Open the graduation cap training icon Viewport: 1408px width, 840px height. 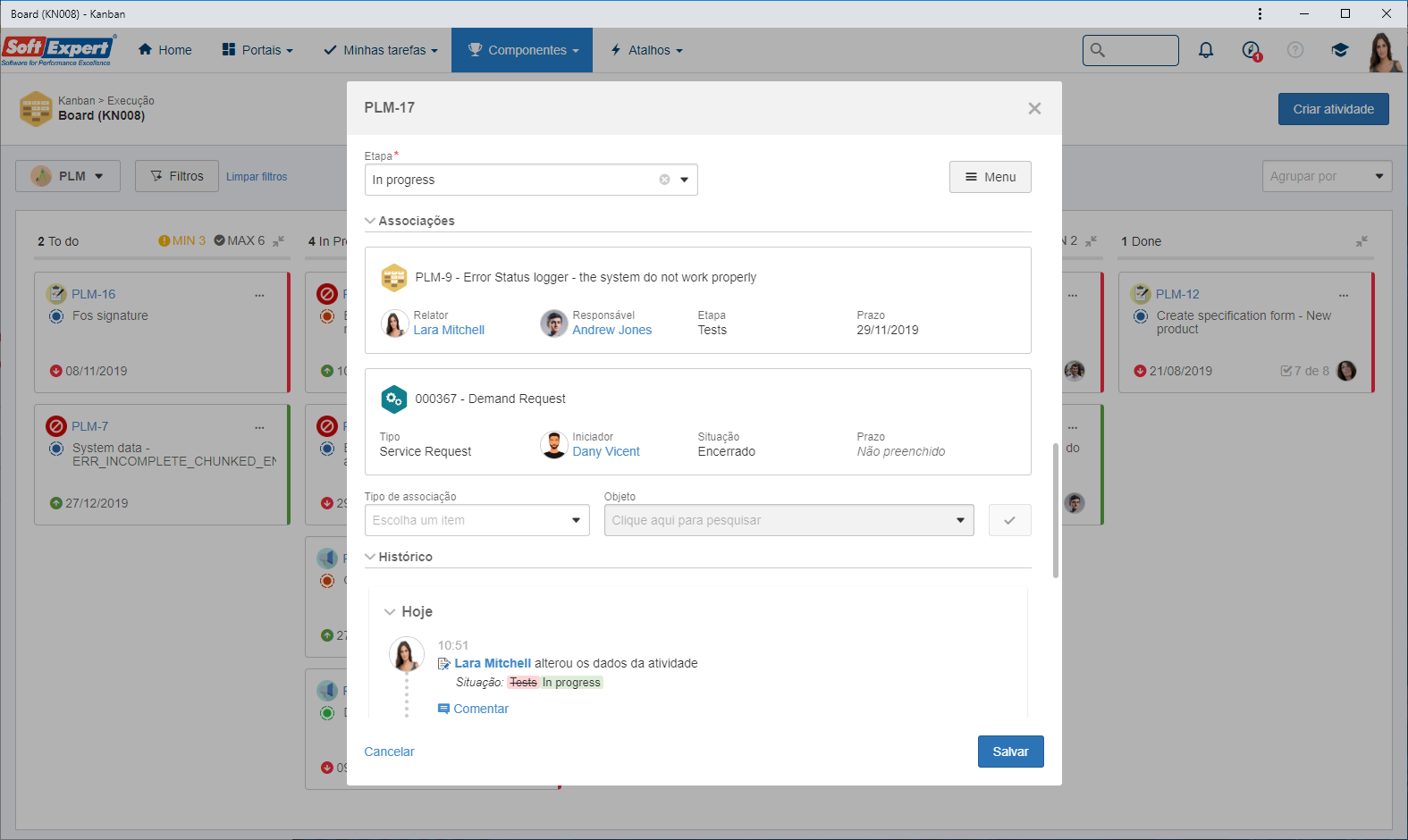1339,50
